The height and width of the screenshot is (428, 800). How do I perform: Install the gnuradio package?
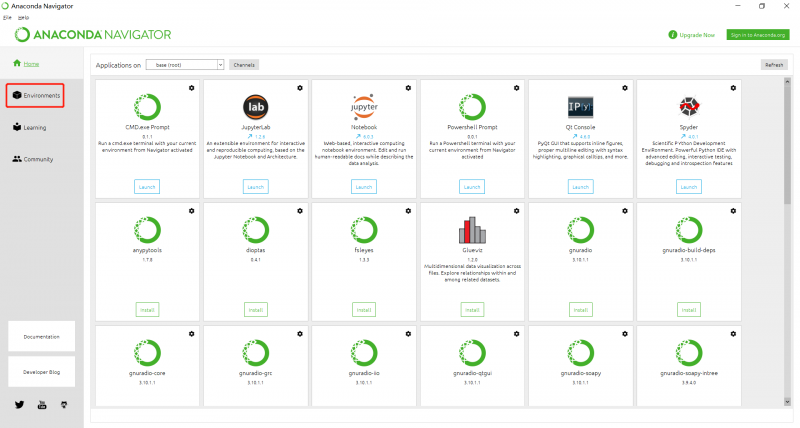point(580,310)
